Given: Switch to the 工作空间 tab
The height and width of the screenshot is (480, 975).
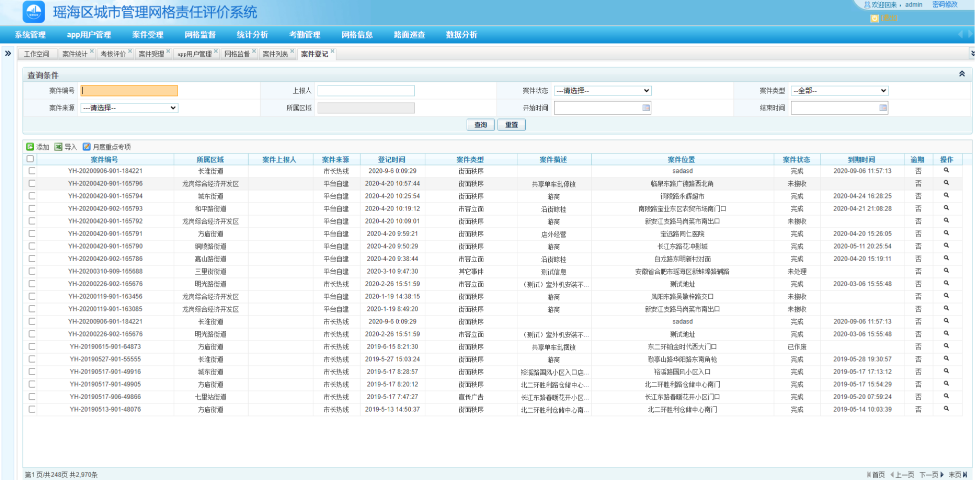Looking at the screenshot, I should 36,54.
